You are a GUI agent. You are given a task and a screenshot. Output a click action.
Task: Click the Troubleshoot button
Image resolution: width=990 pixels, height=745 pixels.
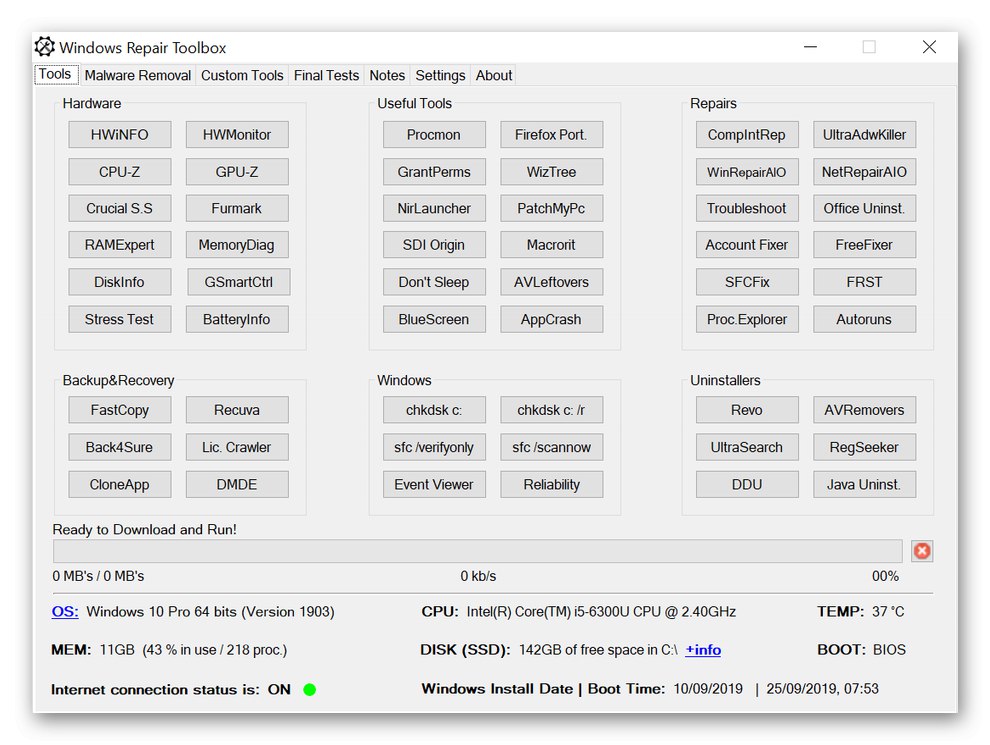tap(747, 208)
